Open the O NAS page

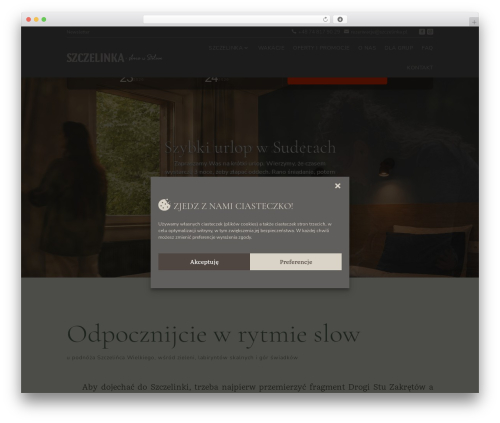pos(367,48)
